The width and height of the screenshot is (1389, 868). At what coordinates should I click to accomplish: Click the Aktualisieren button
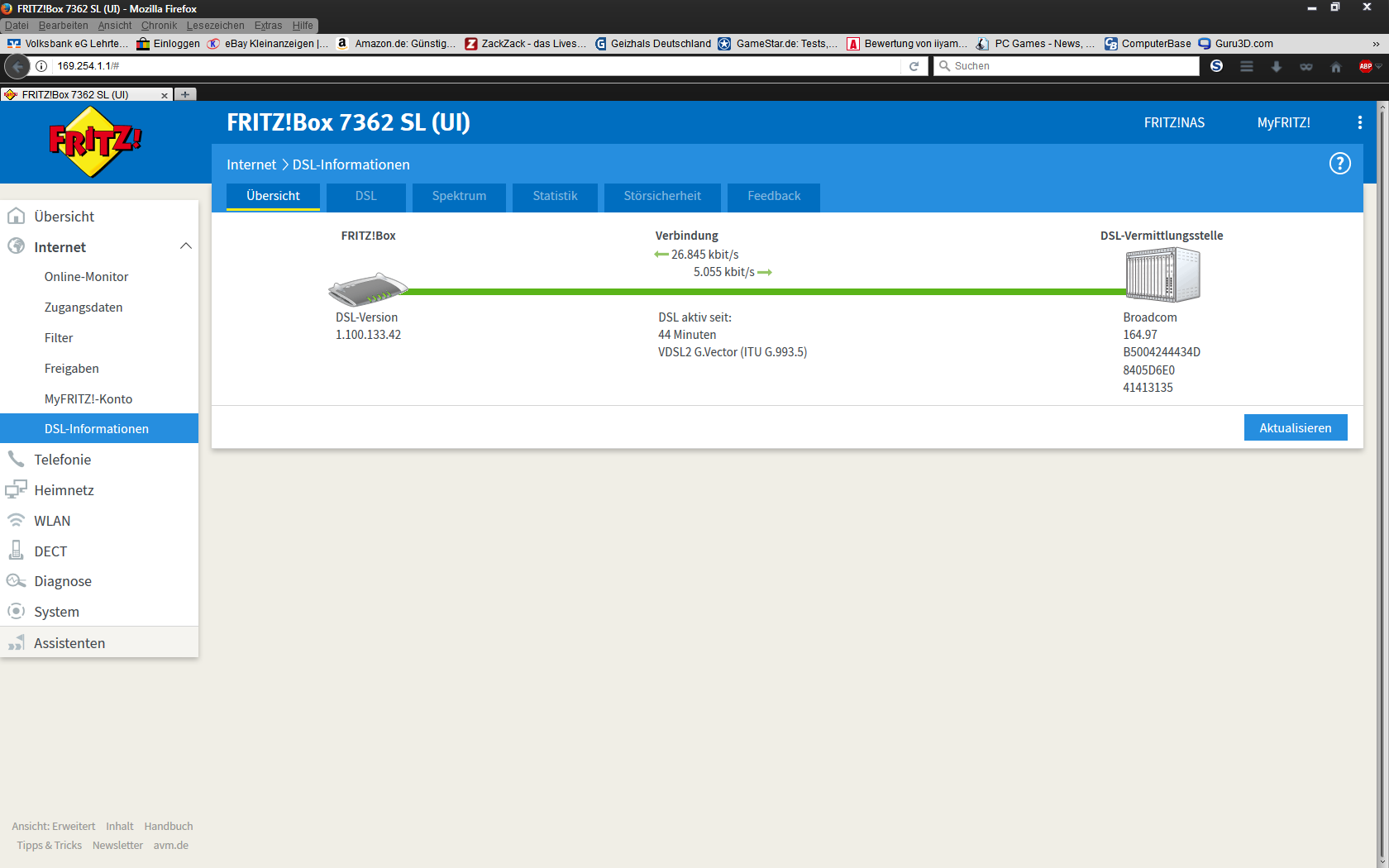(x=1296, y=427)
